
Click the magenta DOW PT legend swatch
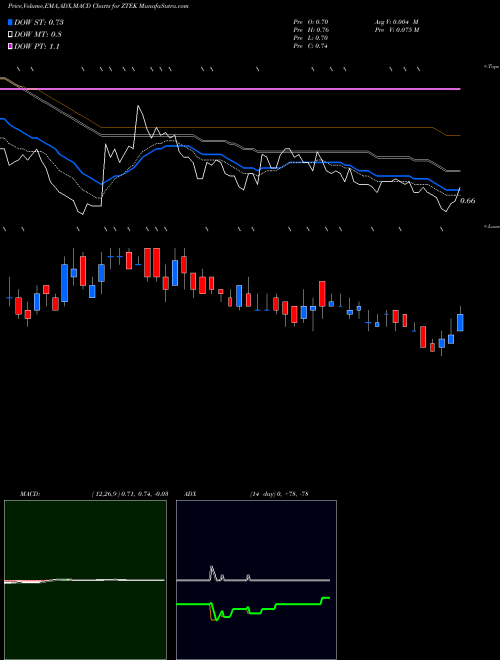click(x=10, y=46)
